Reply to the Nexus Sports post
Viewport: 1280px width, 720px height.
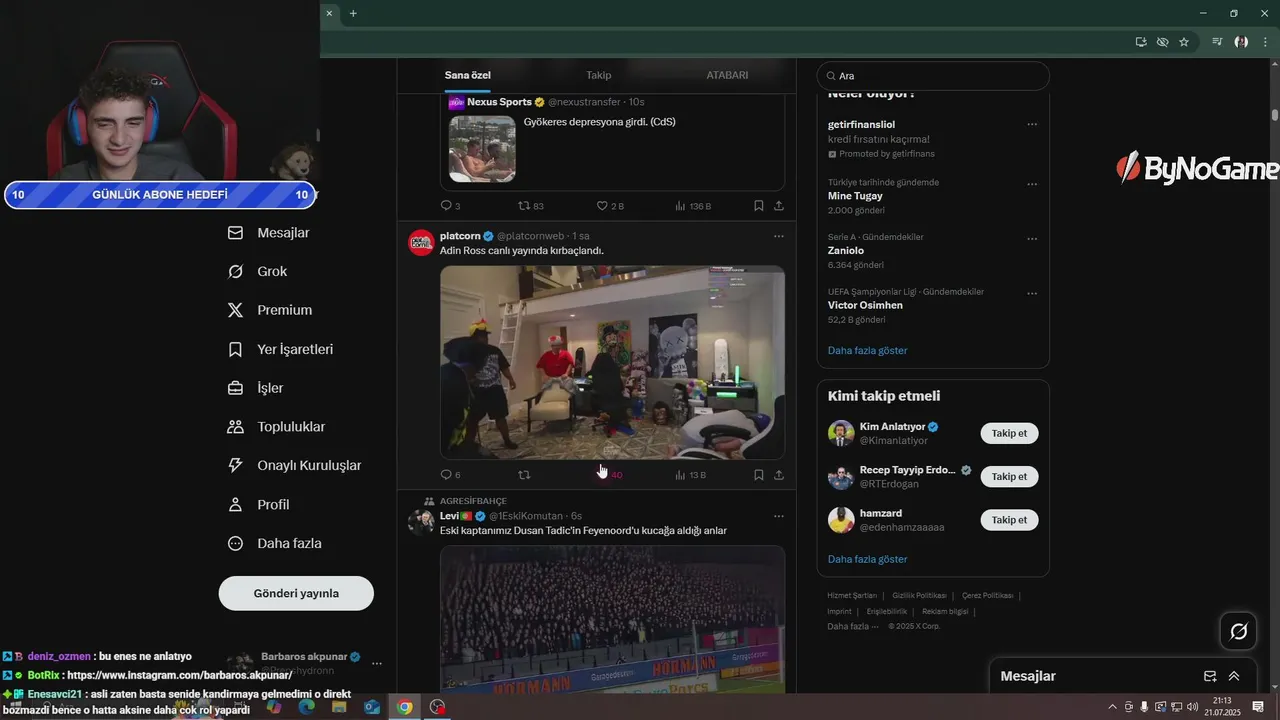pyautogui.click(x=450, y=206)
